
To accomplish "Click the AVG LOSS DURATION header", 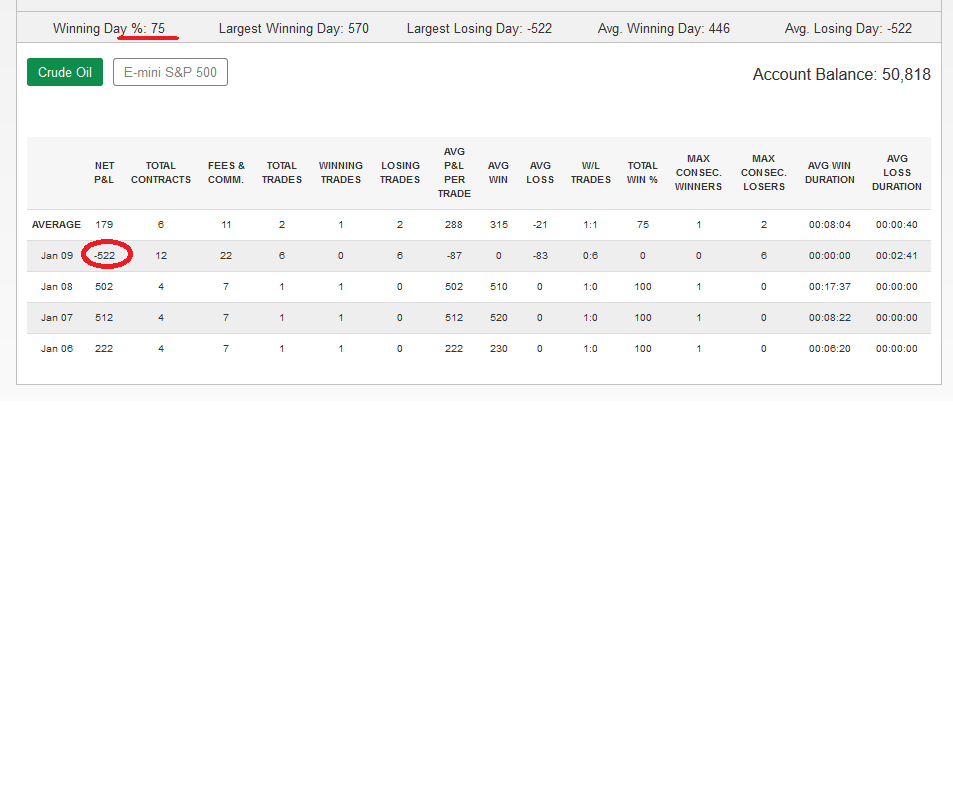I will pos(896,173).
